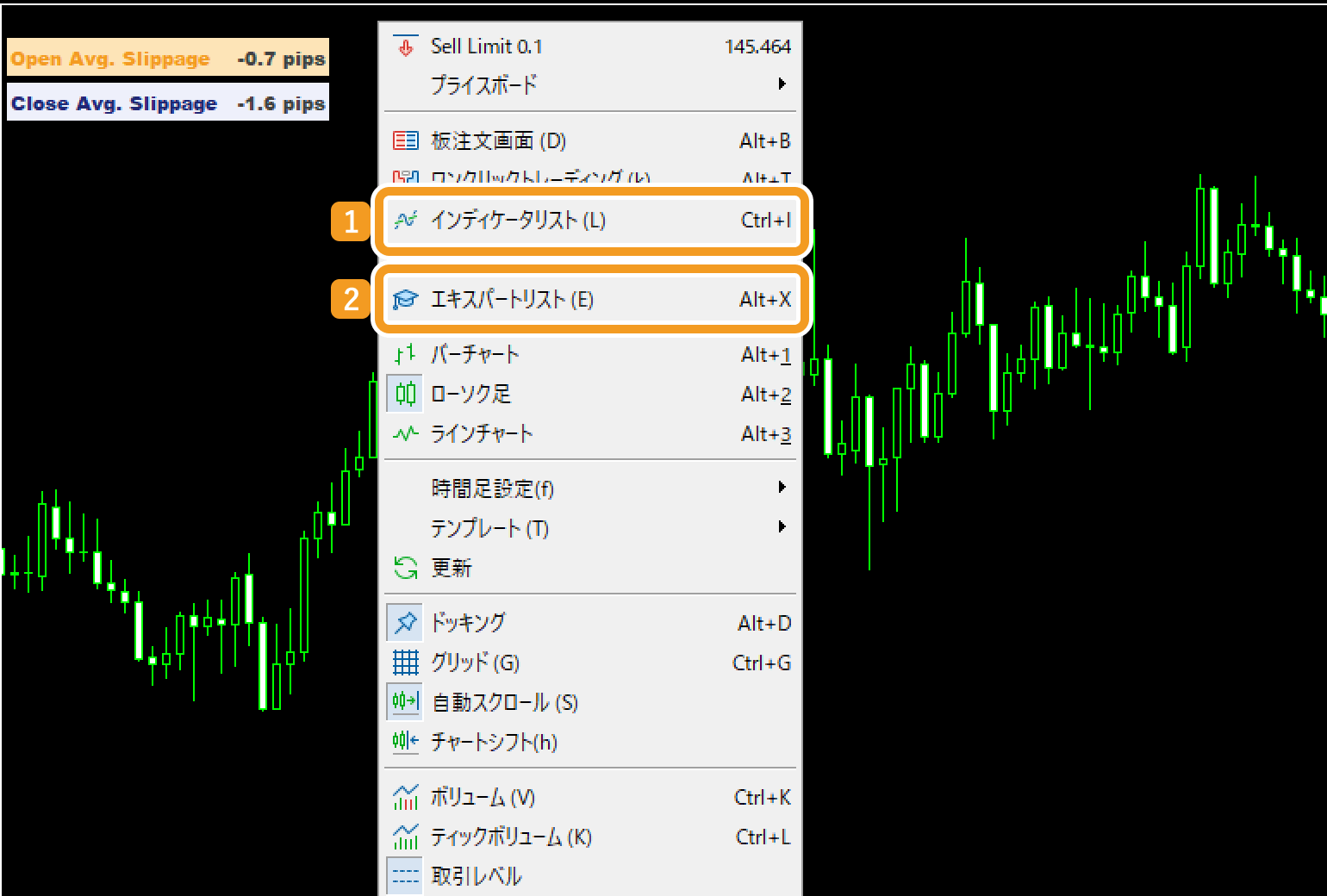Click the ラインチャート line chart icon

click(405, 433)
